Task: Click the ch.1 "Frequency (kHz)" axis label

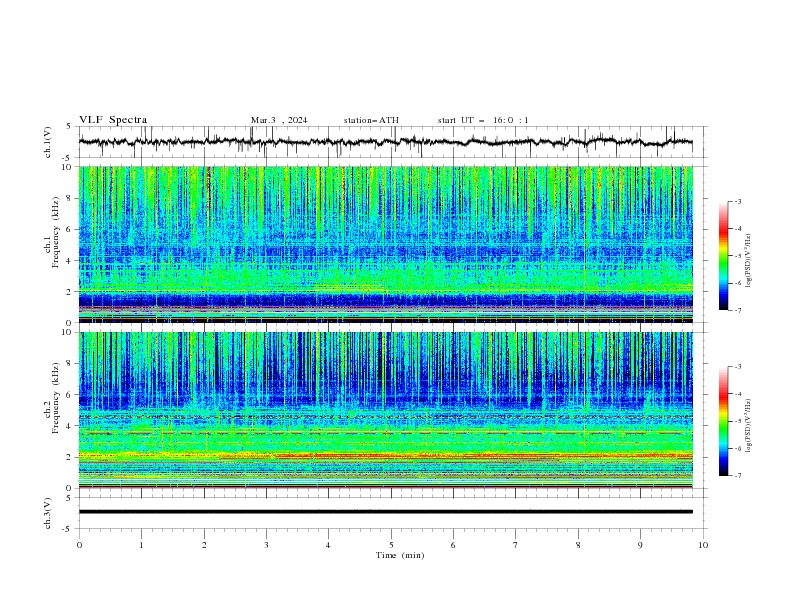Action: [x=56, y=233]
